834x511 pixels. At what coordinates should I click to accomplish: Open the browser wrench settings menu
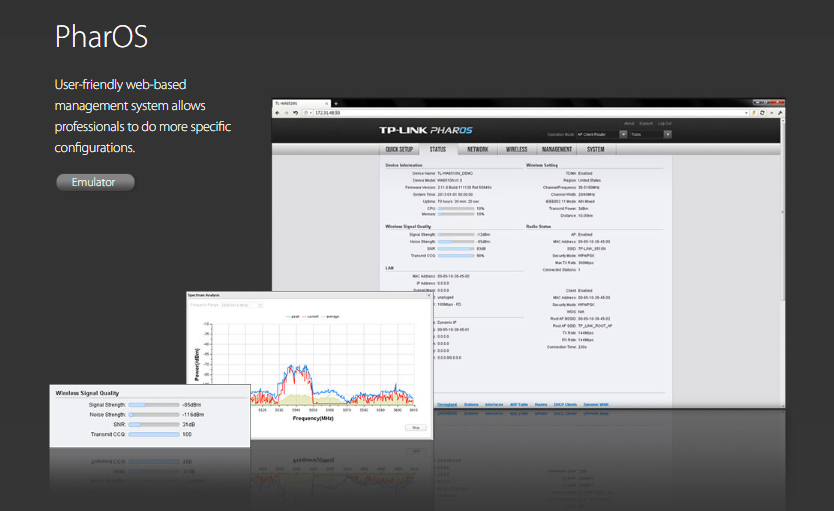(x=780, y=113)
